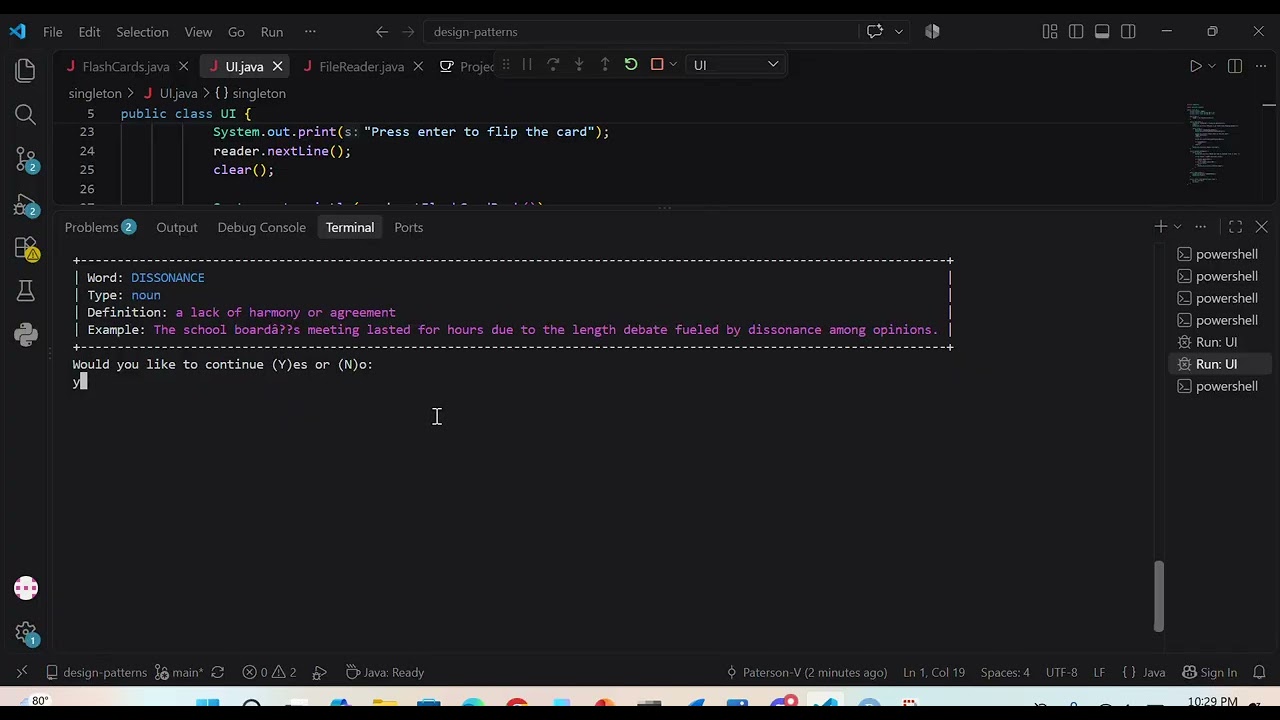
Task: Switch to the Problems panel tab
Action: tap(100, 227)
